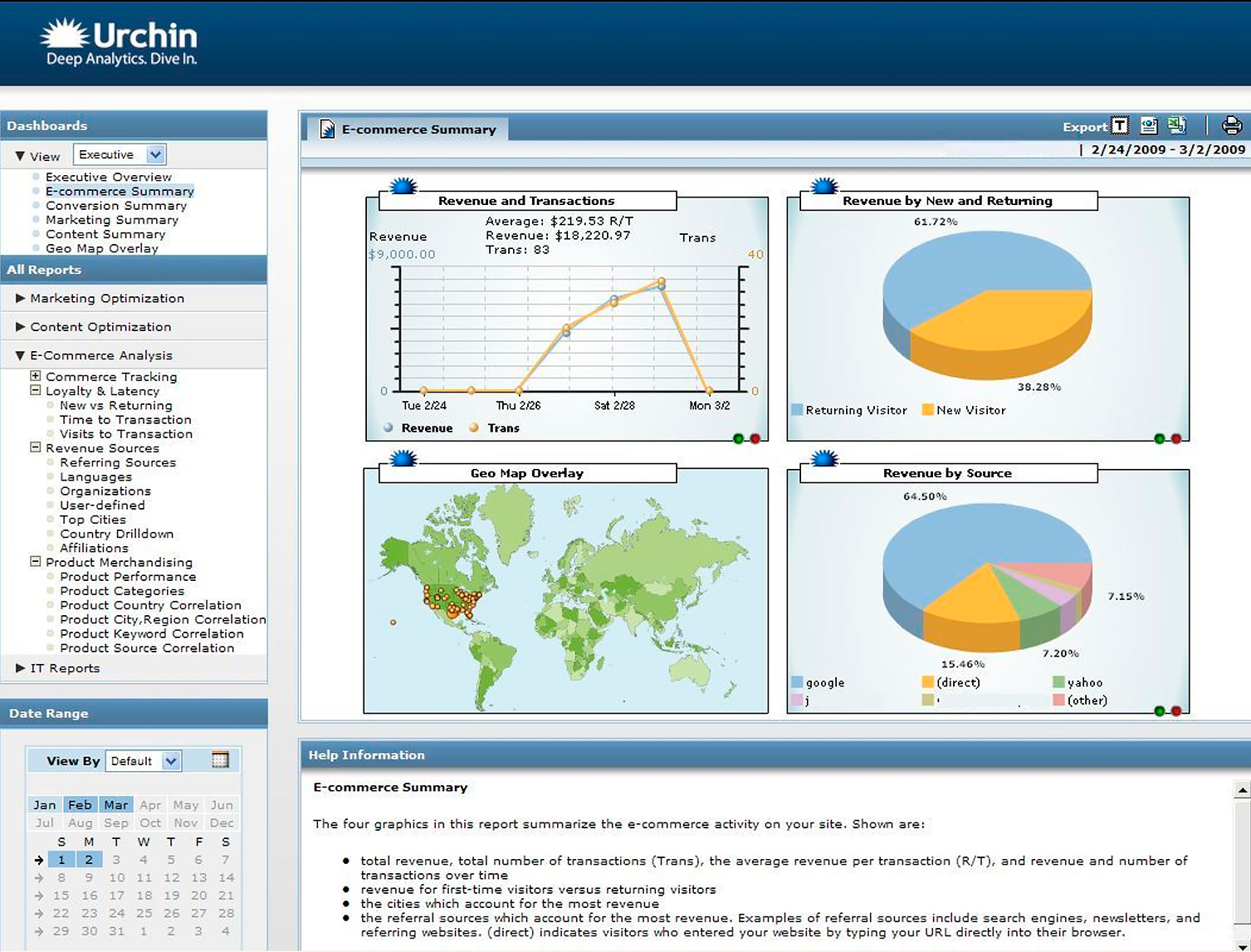Click Help Information scrollbar up arrow
Viewport: 1251px width, 952px height.
(x=1243, y=790)
